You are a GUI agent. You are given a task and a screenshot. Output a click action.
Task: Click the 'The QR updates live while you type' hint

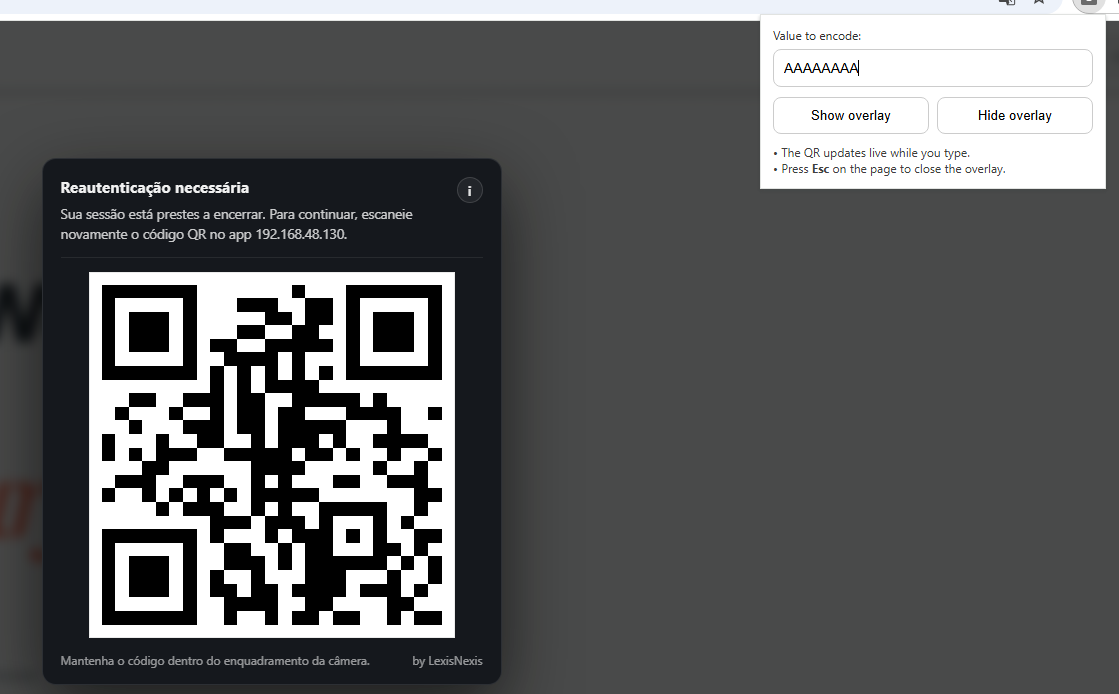(871, 153)
